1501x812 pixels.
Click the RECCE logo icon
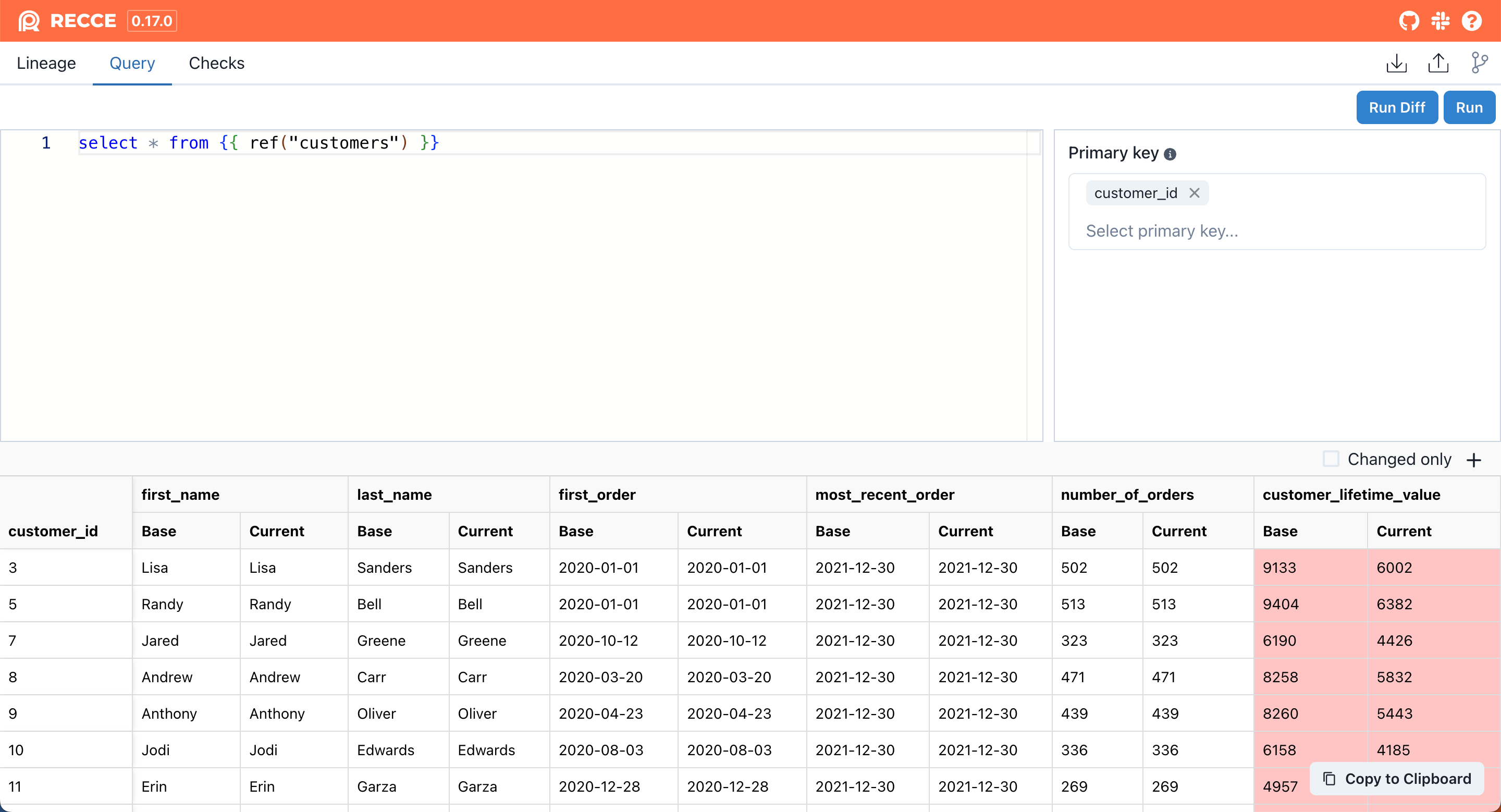(x=29, y=21)
